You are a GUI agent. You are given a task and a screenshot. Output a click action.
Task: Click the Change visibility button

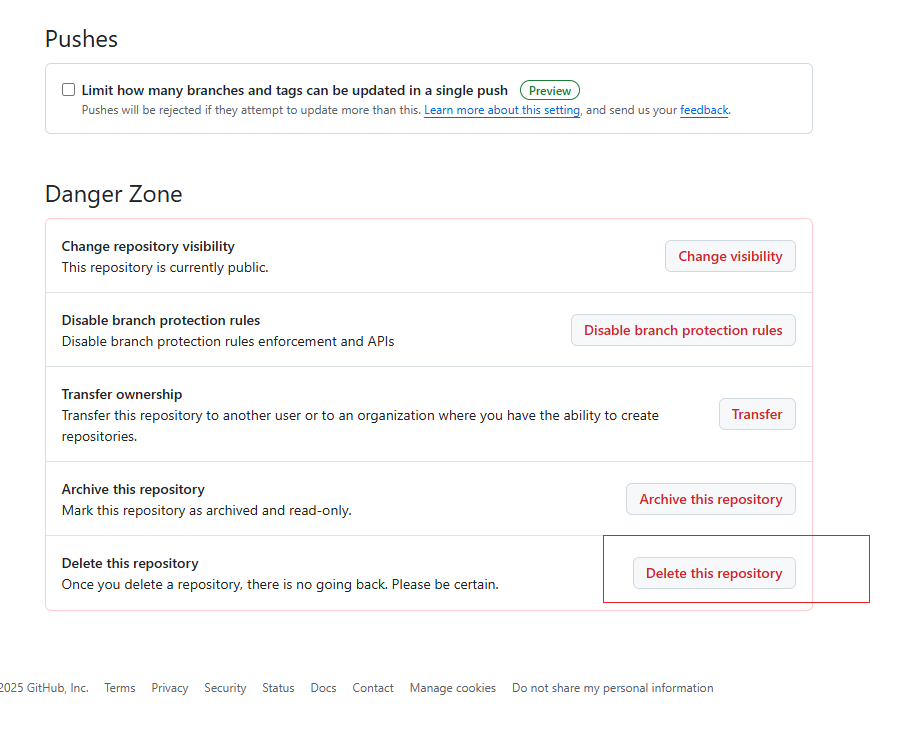point(730,256)
